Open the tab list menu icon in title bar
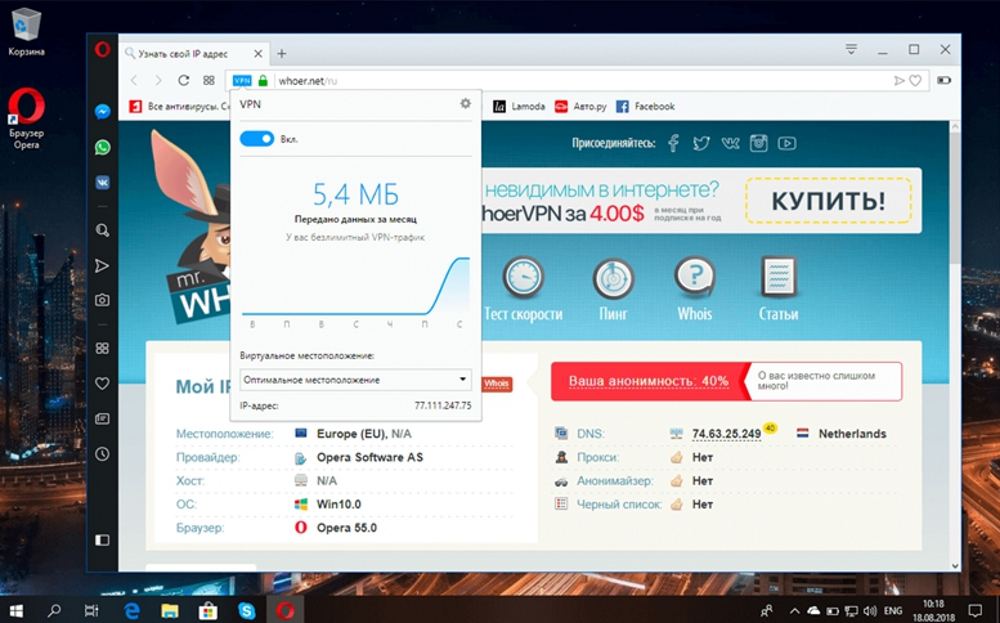Image resolution: width=1000 pixels, height=623 pixels. 851,50
